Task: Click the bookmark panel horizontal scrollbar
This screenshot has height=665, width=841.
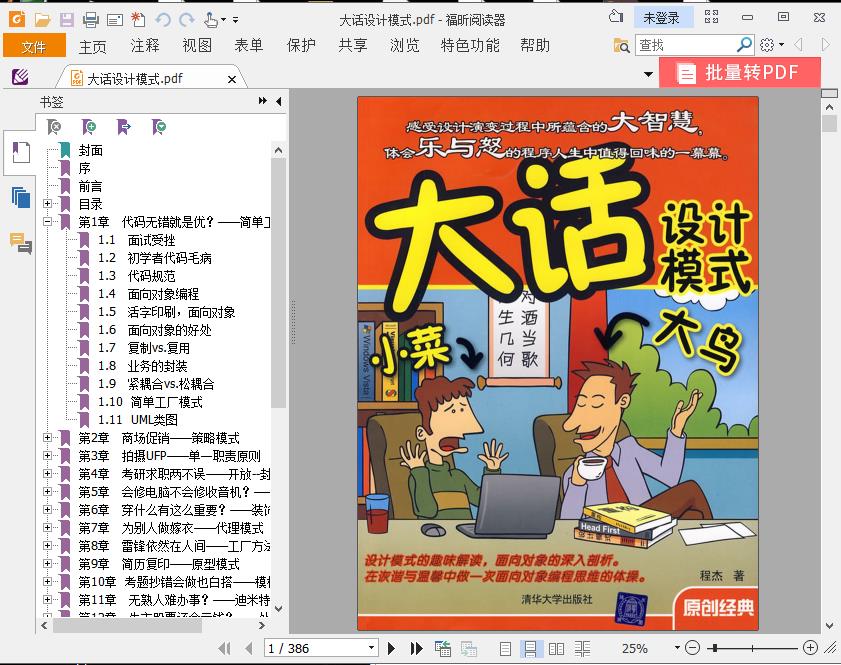Action: pos(127,625)
